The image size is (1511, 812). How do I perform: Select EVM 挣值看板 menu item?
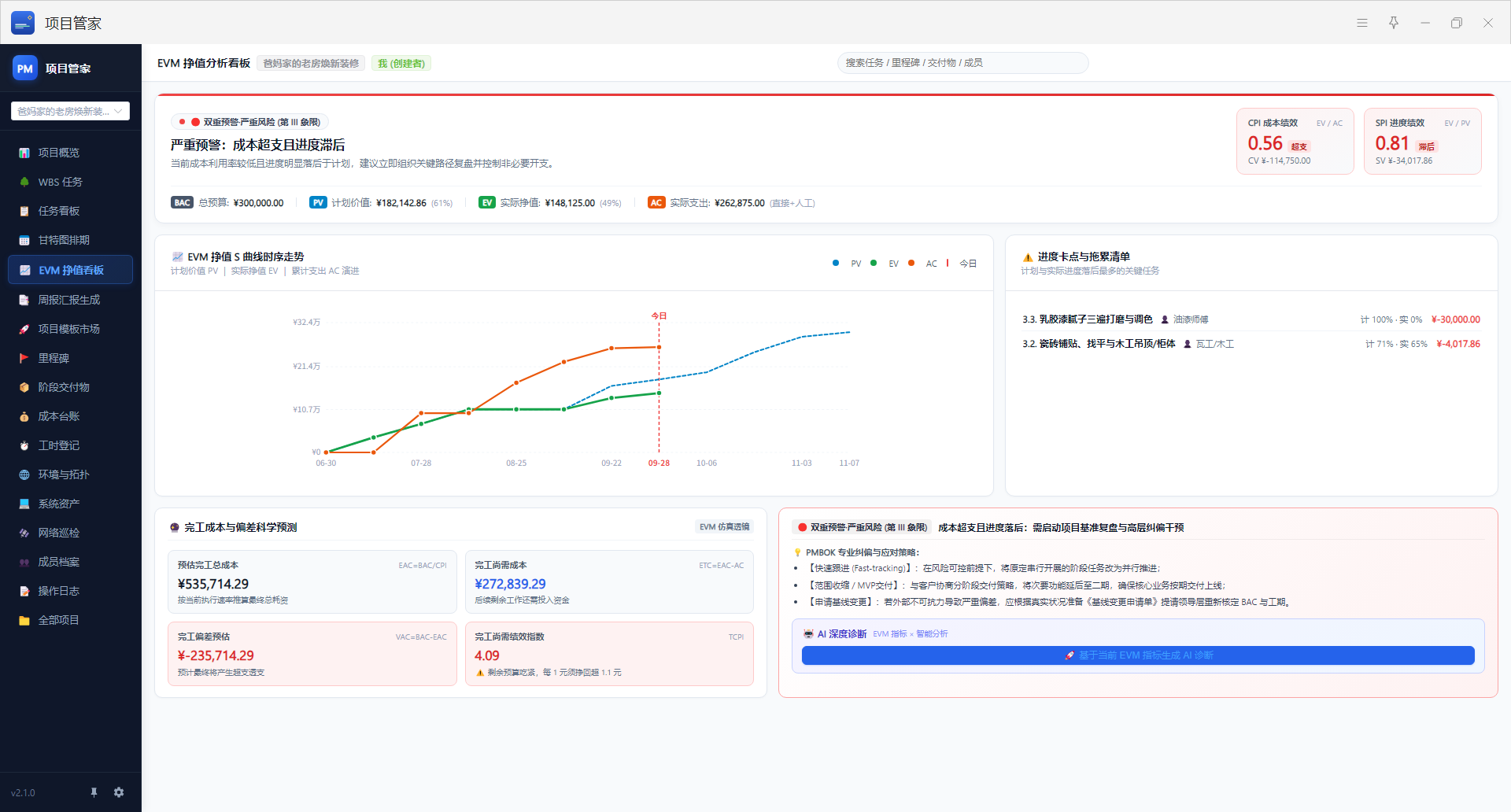(70, 270)
